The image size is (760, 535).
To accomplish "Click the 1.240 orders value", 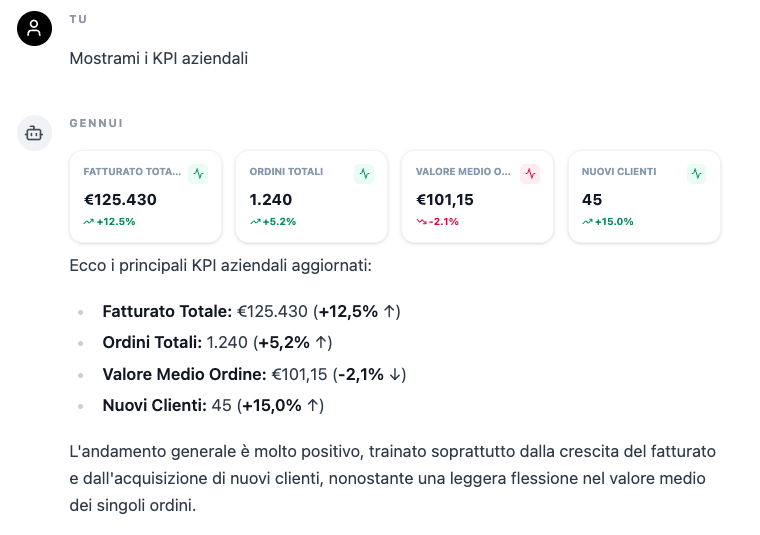I will [271, 199].
